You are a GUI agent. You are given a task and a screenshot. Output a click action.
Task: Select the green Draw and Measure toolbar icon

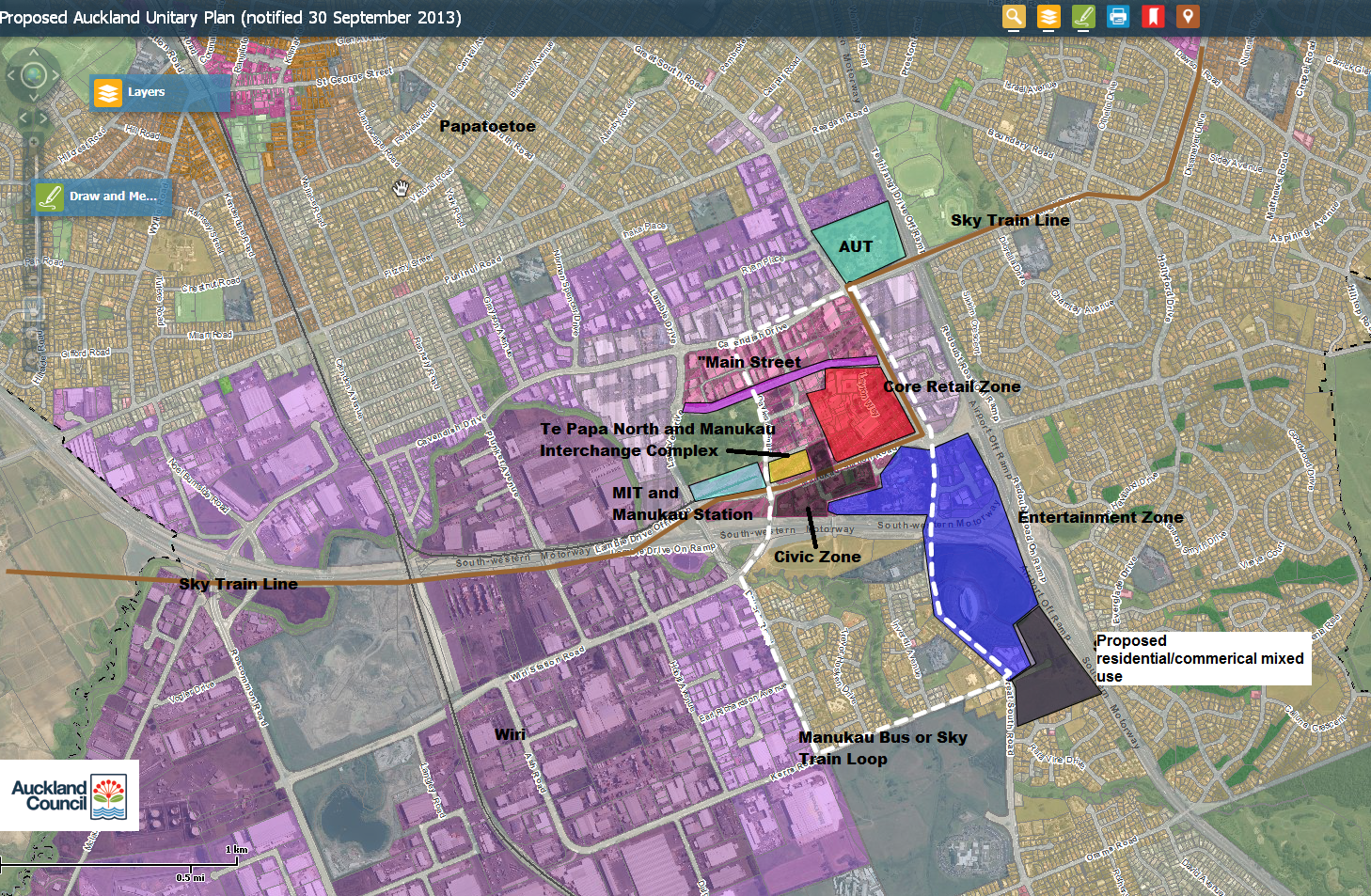[x=1083, y=16]
